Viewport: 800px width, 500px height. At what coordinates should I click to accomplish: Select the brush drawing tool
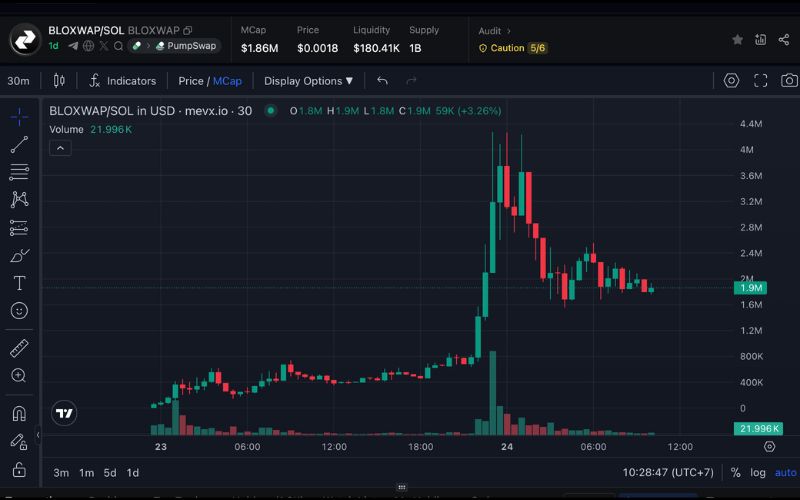pos(19,255)
